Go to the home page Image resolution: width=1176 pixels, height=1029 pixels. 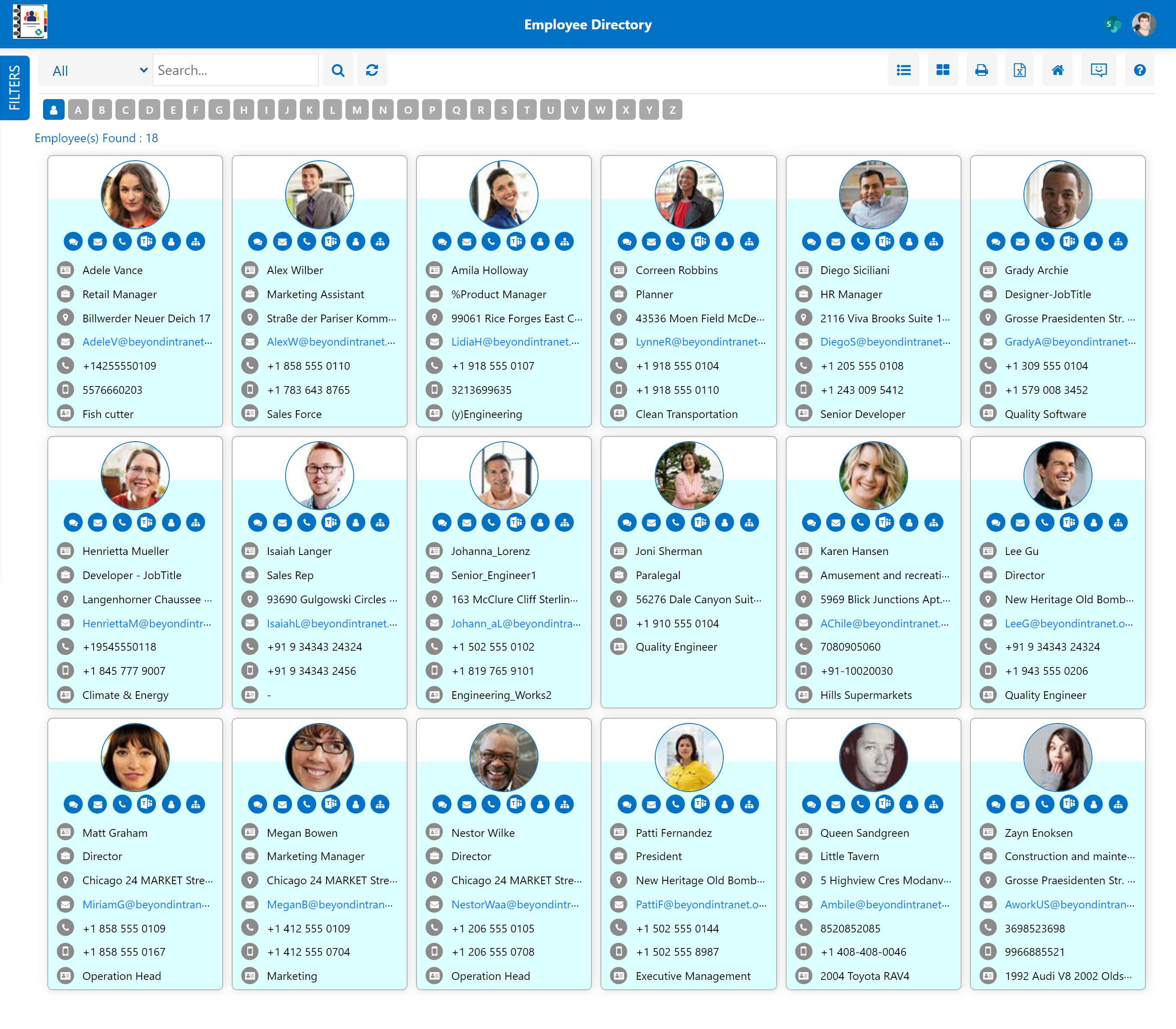(1058, 69)
